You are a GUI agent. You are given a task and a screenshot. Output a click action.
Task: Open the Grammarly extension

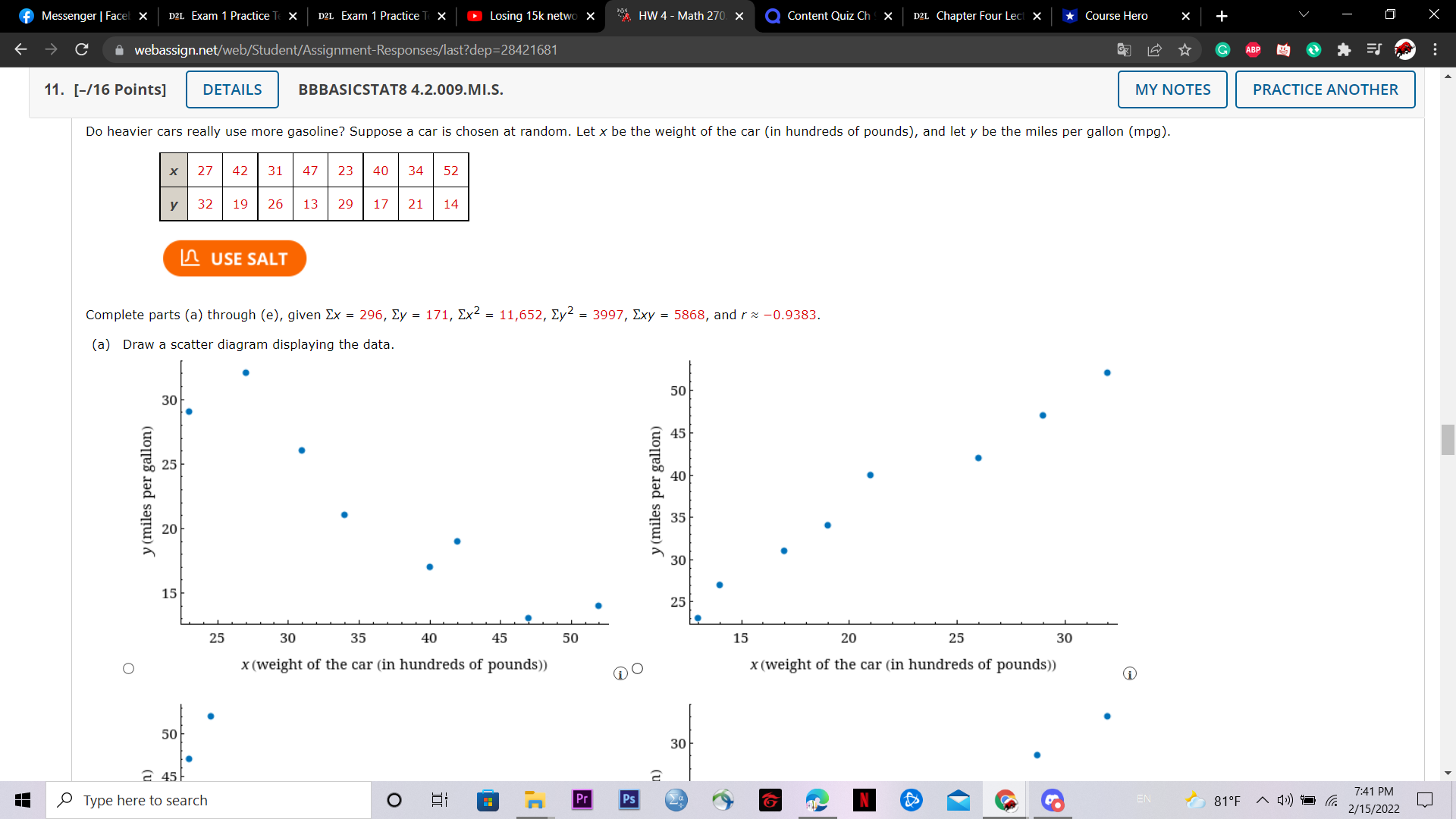[x=1222, y=49]
